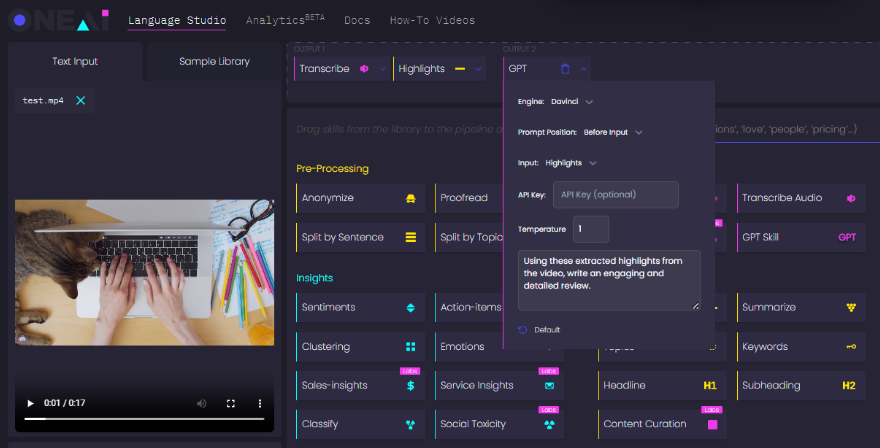880x448 pixels.
Task: Click the Anonymize incognito icon
Action: [411, 198]
